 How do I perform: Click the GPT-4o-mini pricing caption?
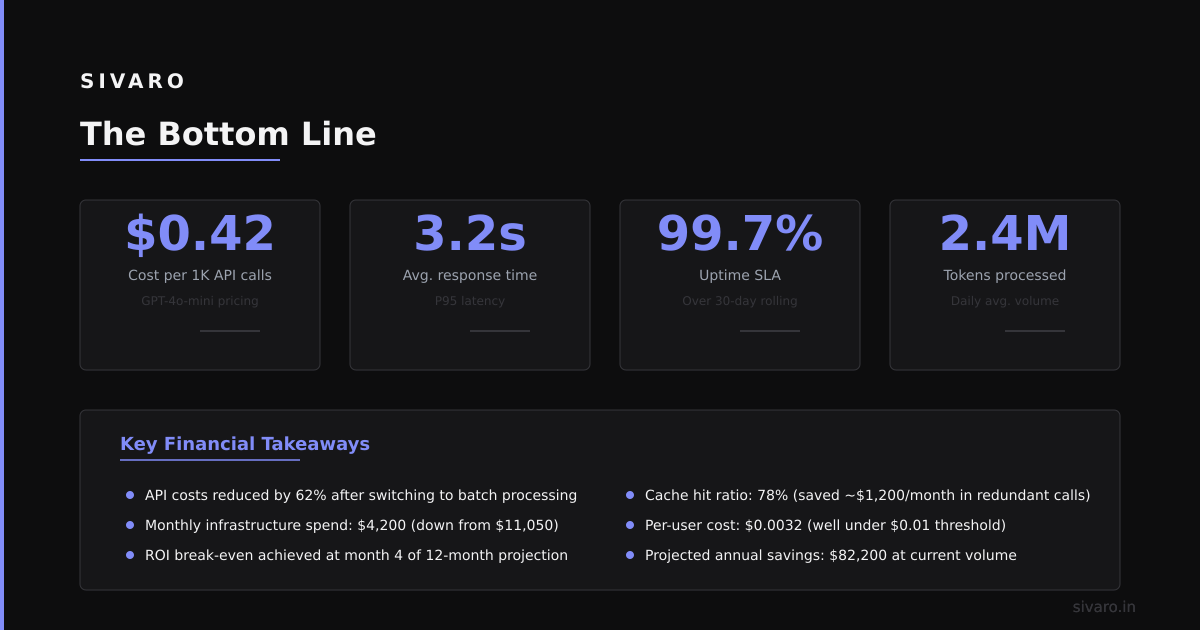200,301
